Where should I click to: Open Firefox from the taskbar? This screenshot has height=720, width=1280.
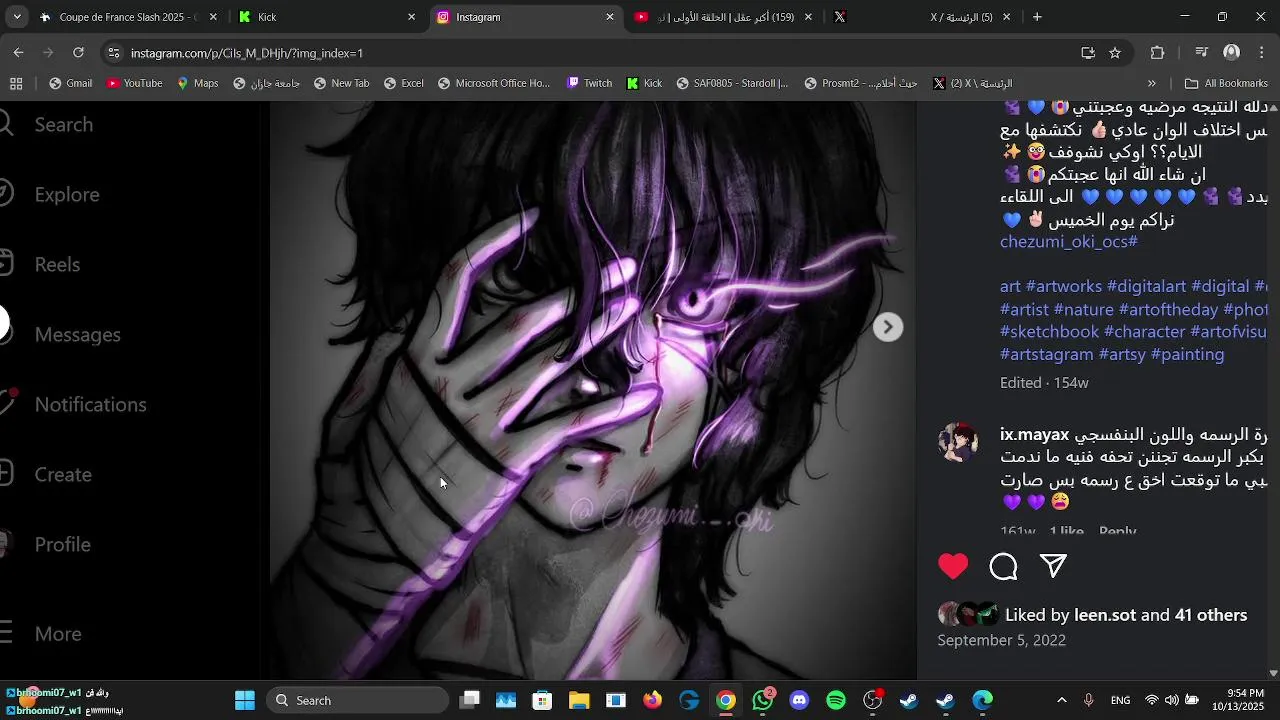click(652, 700)
